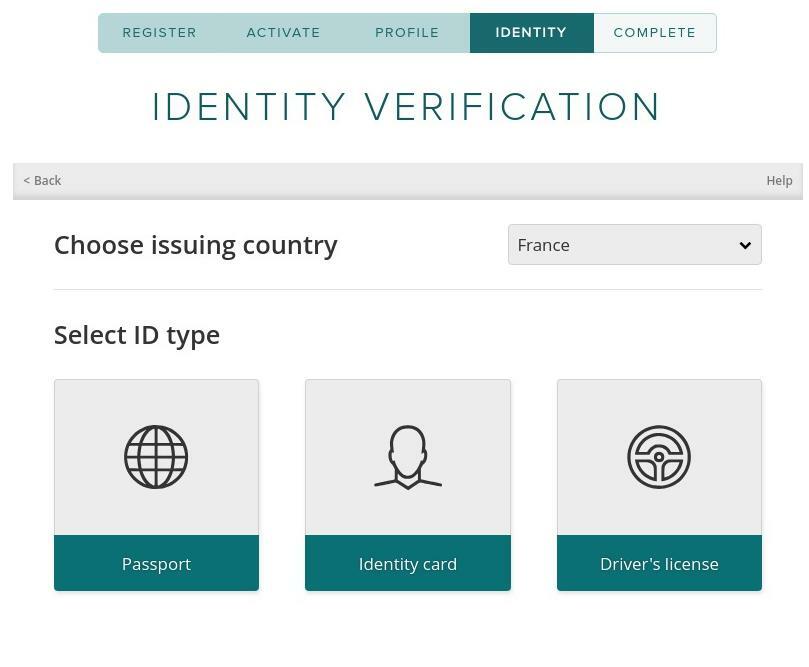Go to the PROFILE tab

coord(407,32)
